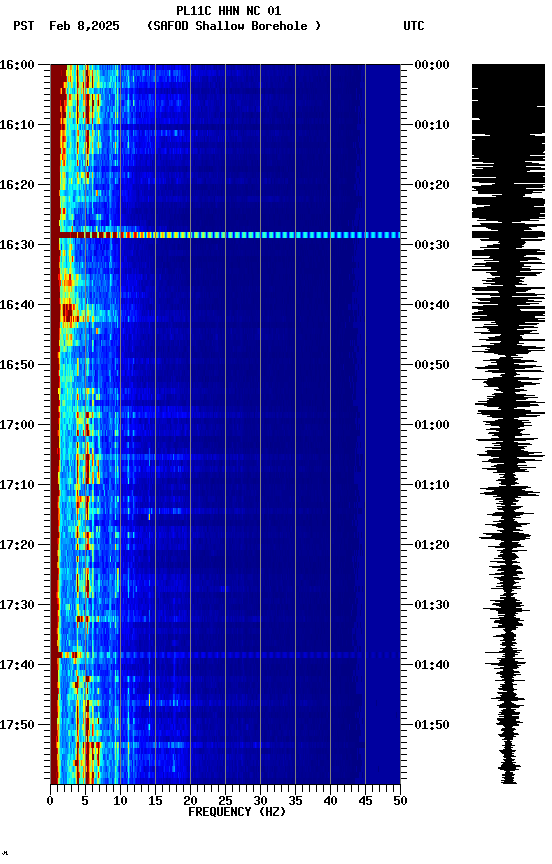Click the FREQUENCY (HZ) axis title

click(237, 813)
